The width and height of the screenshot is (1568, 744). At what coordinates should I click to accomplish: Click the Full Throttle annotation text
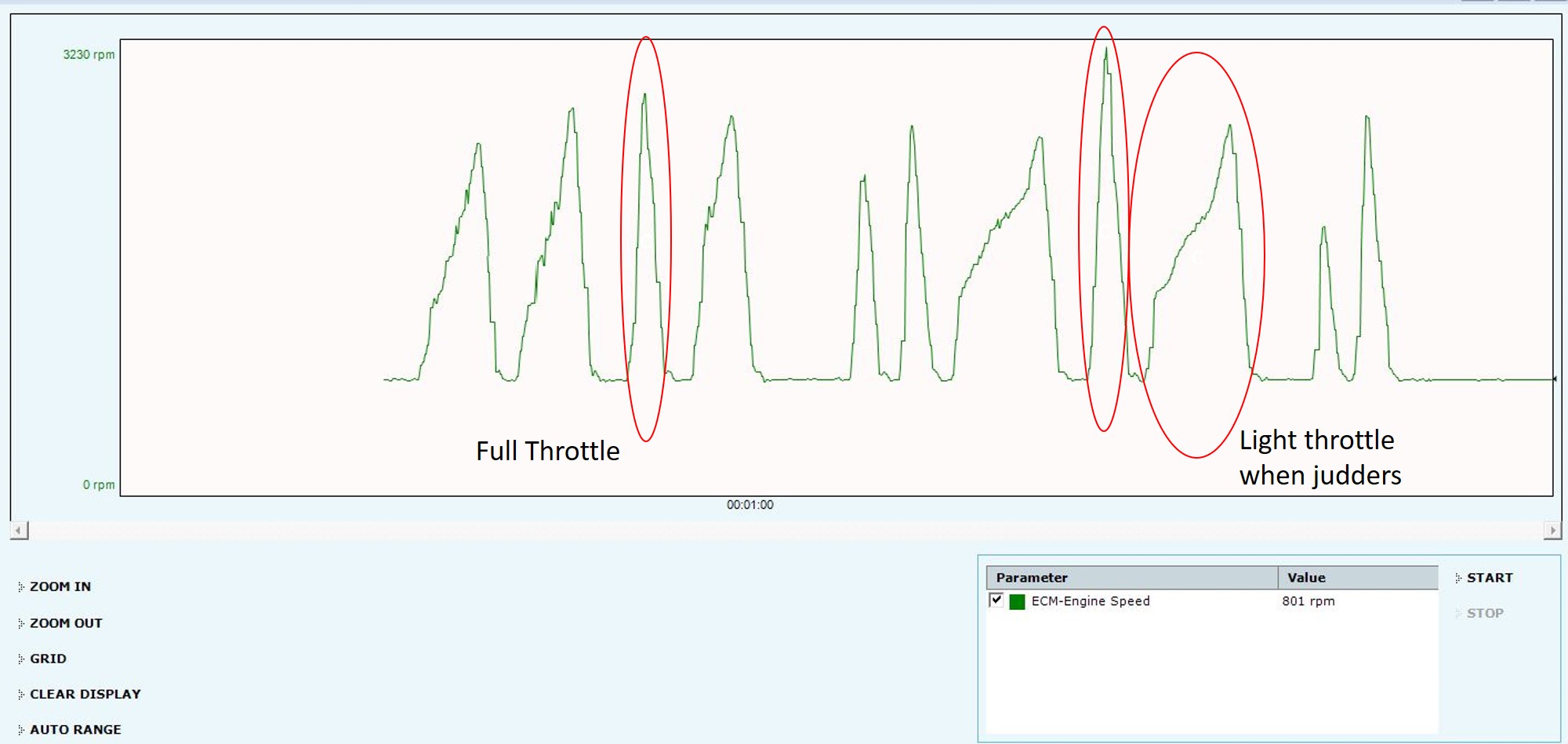point(547,451)
